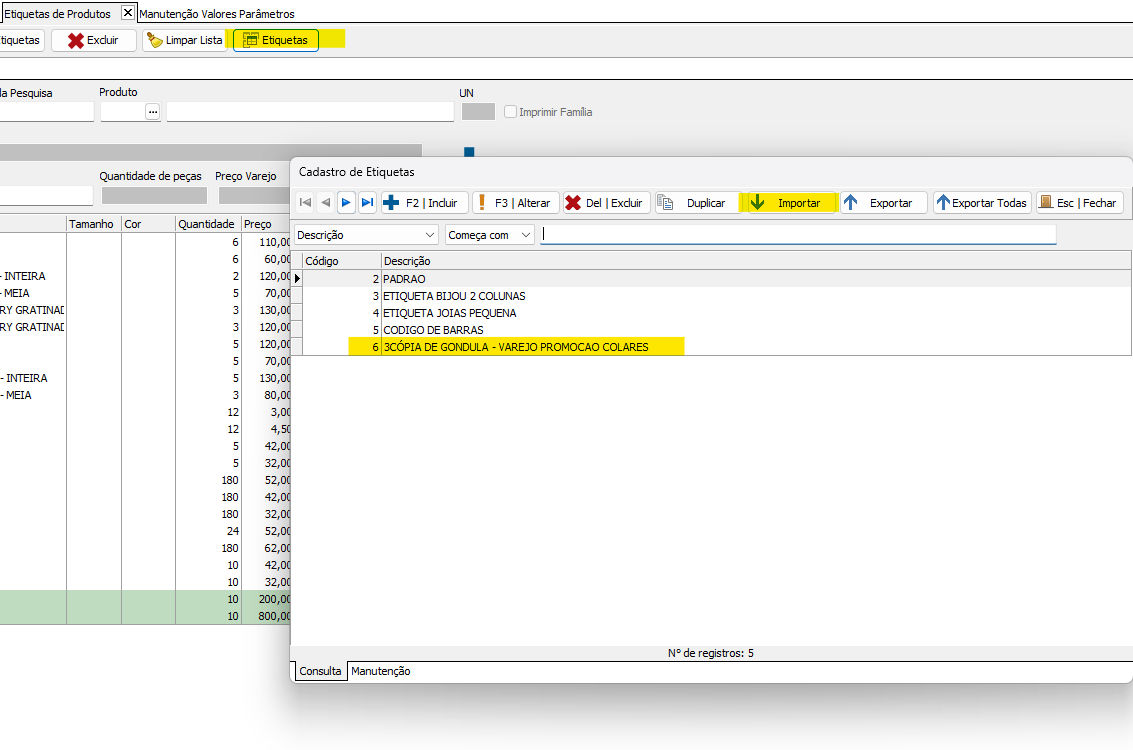The height and width of the screenshot is (750, 1133).
Task: Delete record with Del Excluir button
Action: (606, 203)
